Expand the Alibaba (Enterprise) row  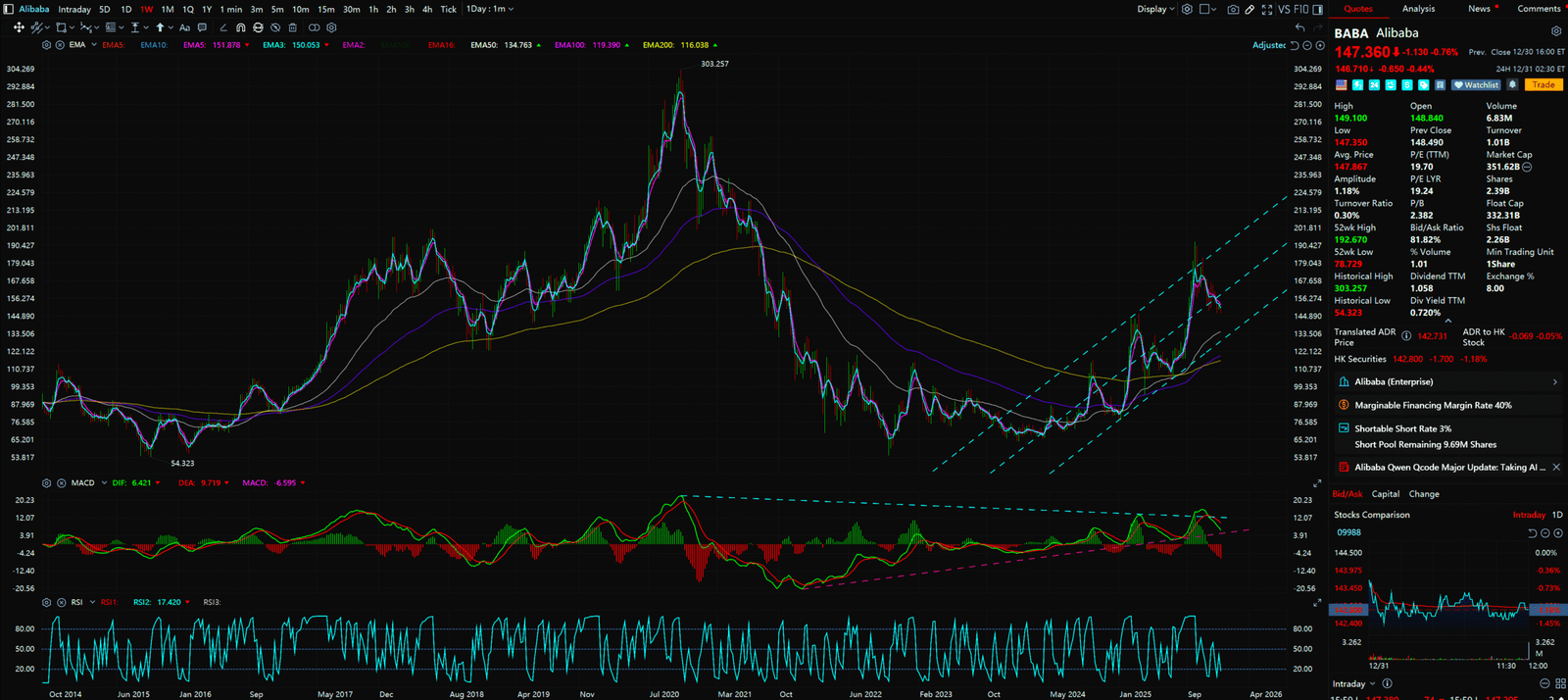pos(1554,382)
